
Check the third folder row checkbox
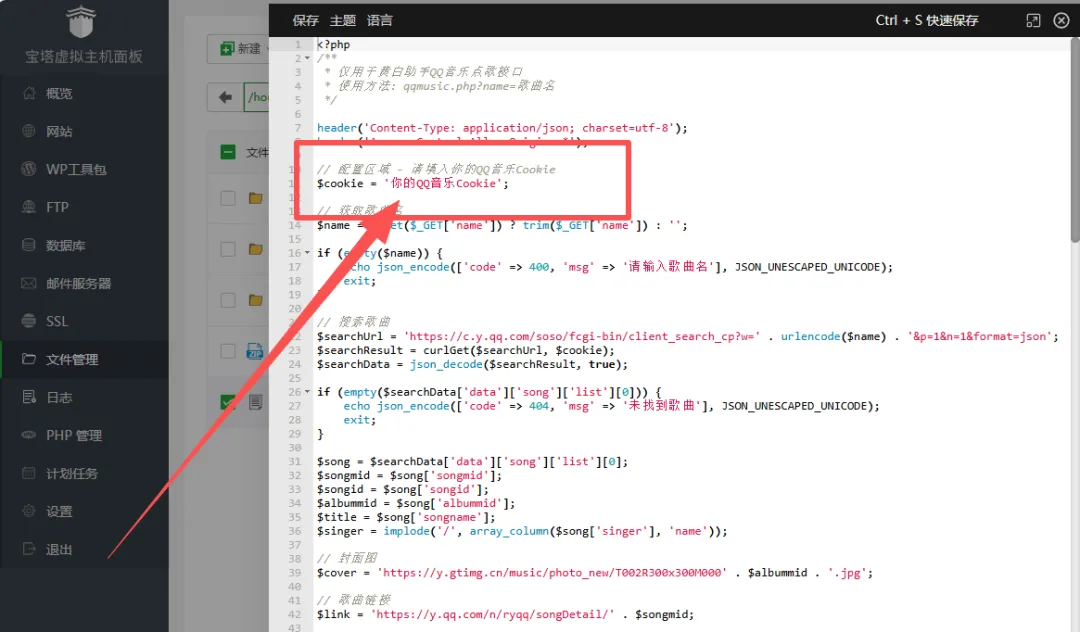point(228,300)
